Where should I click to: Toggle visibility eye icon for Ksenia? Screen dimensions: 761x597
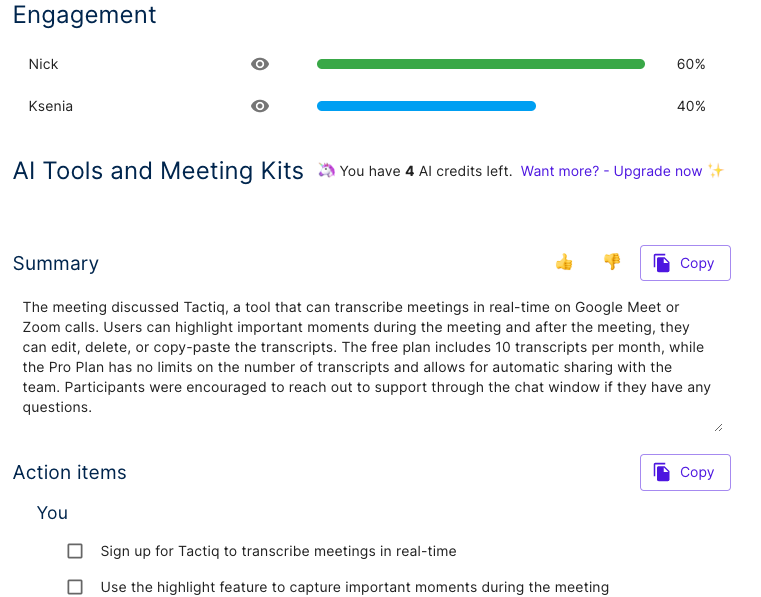(260, 106)
